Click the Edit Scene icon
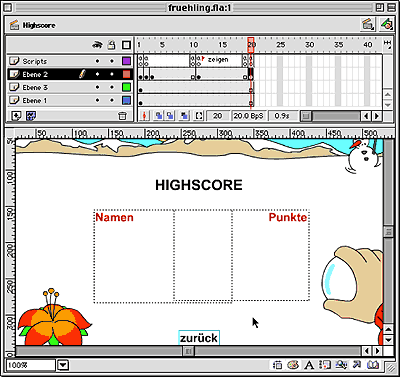Screen dimensions: 400x377 [368, 25]
